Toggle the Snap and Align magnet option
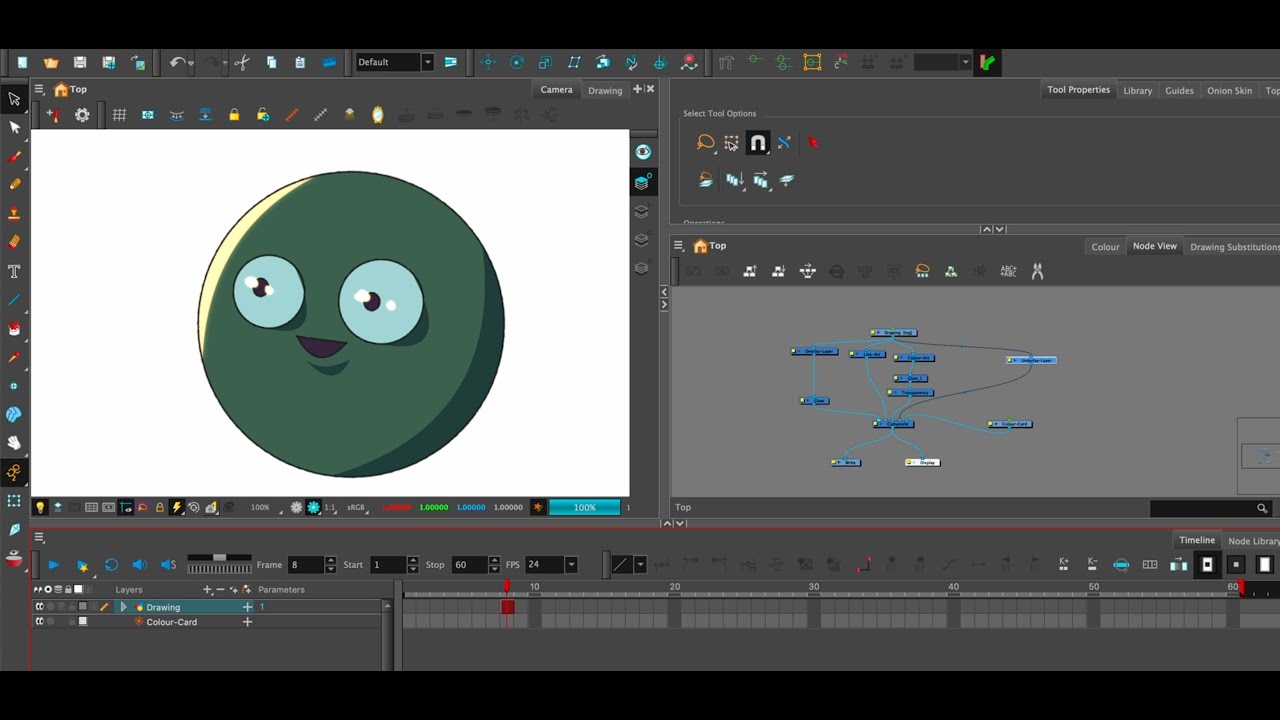The height and width of the screenshot is (720, 1280). click(x=758, y=143)
